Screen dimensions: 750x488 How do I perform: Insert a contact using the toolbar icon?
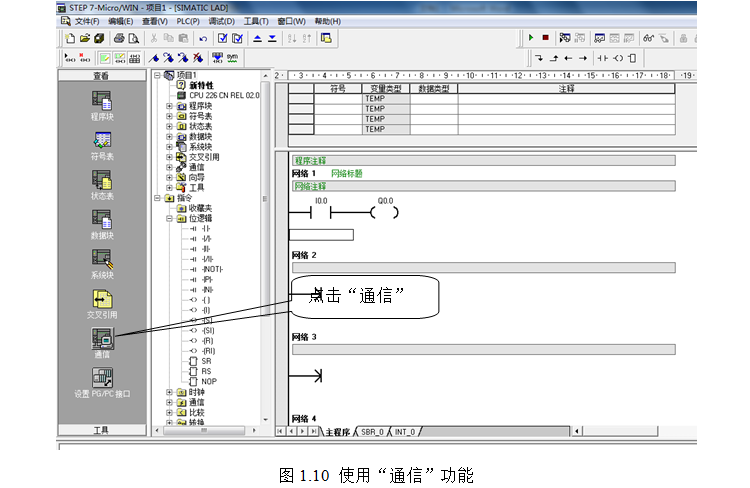(x=602, y=58)
